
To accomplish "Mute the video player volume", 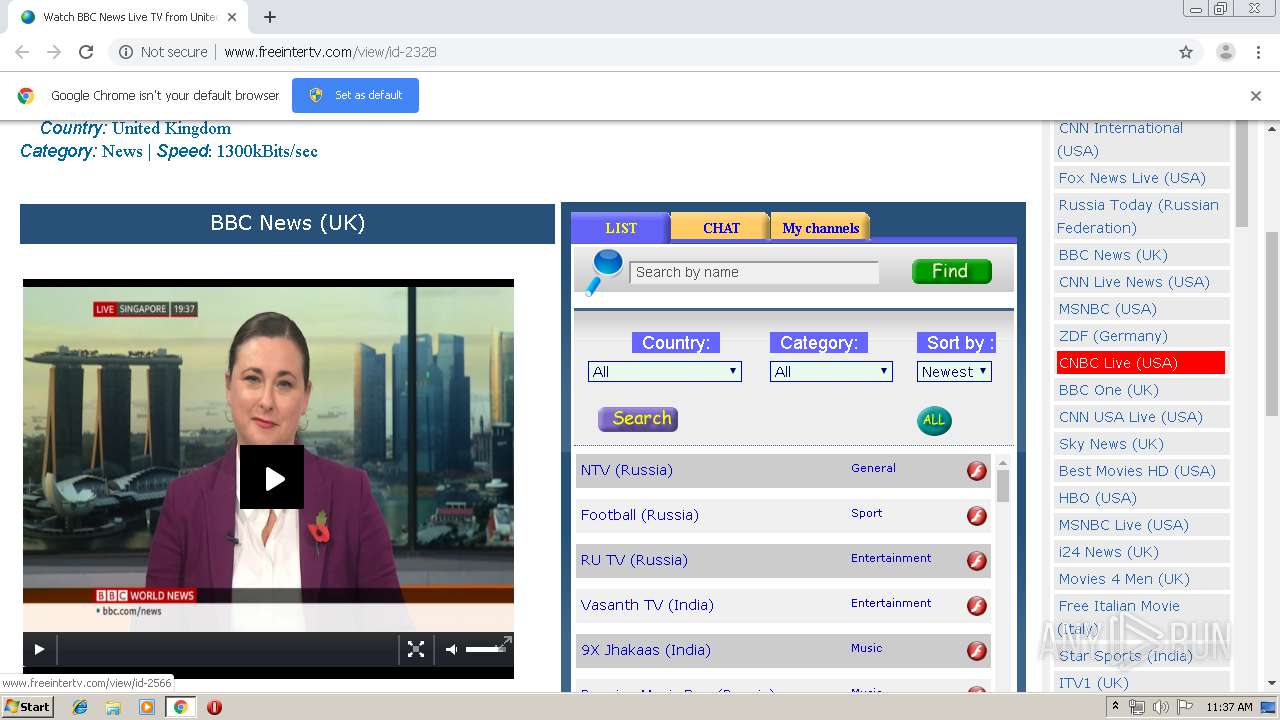I will tap(452, 649).
